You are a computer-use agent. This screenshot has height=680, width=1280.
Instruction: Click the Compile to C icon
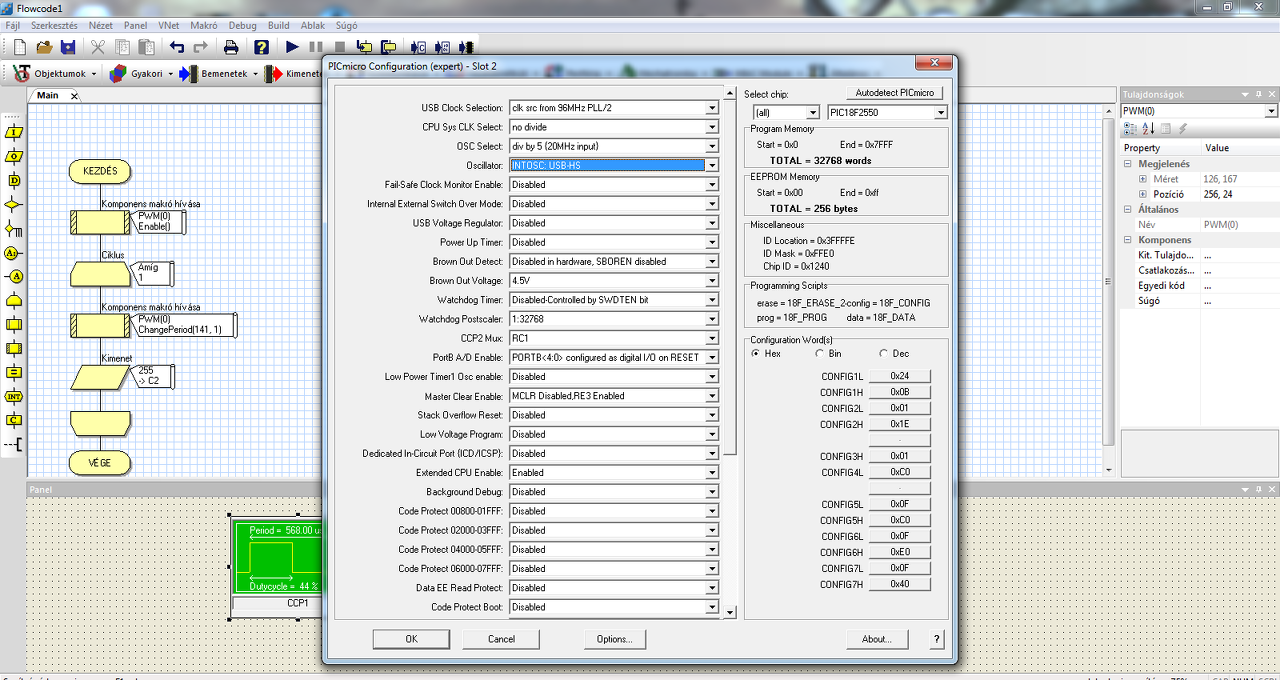[x=418, y=47]
